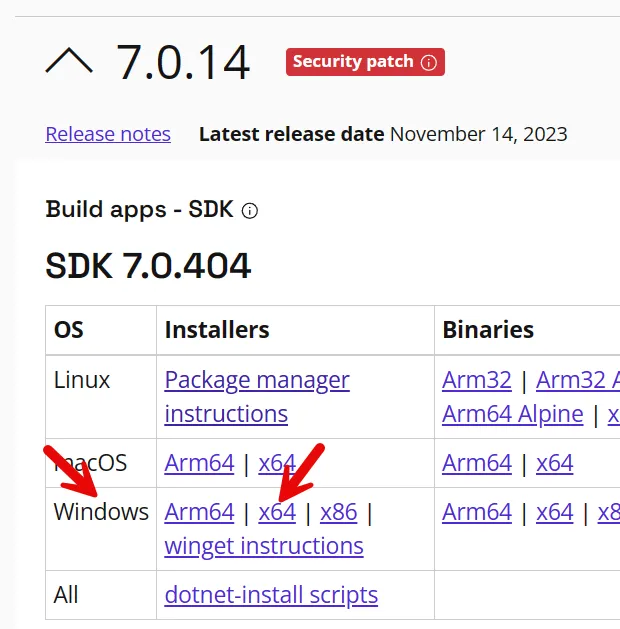
Task: Click the November 14, 2023 release date
Action: point(479,134)
